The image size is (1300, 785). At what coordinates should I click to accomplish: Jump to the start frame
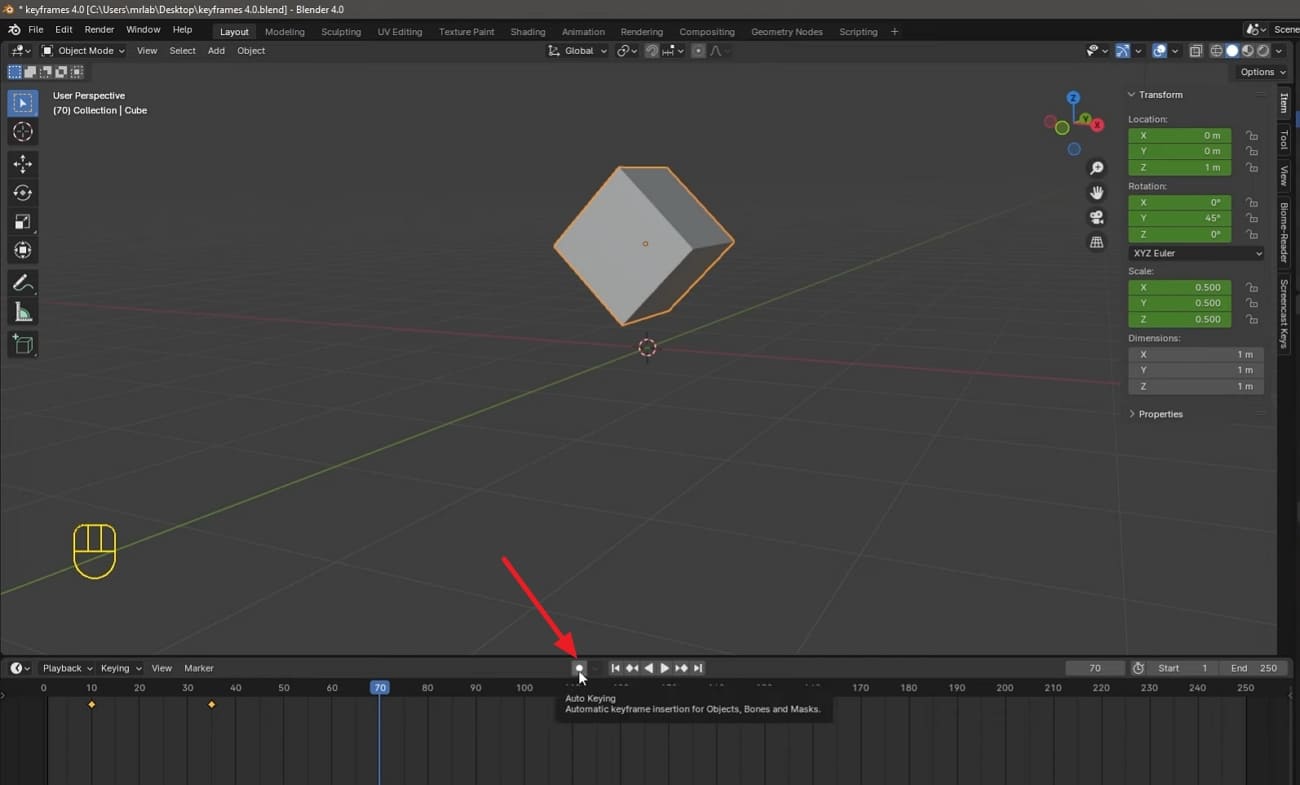[615, 668]
